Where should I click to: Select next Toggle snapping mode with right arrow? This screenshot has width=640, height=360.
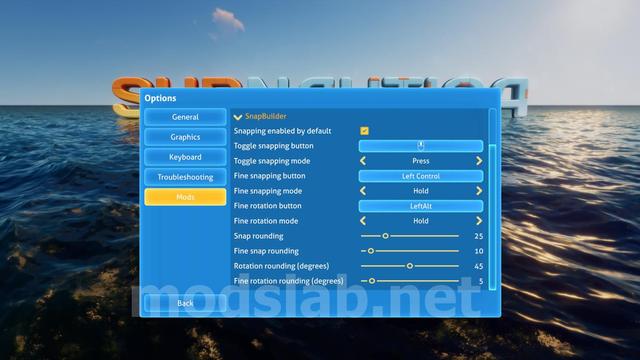tap(479, 161)
